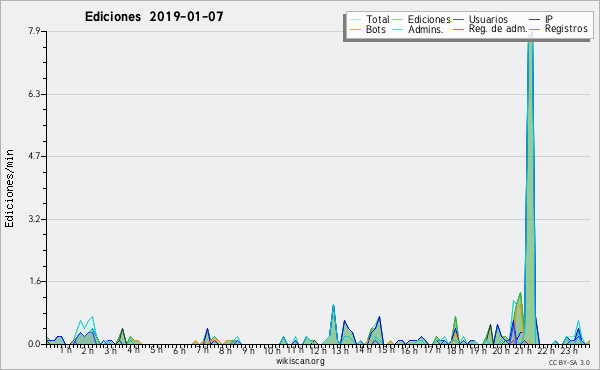Click the '4 h' x-axis label
600x370 pixels.
tap(133, 350)
